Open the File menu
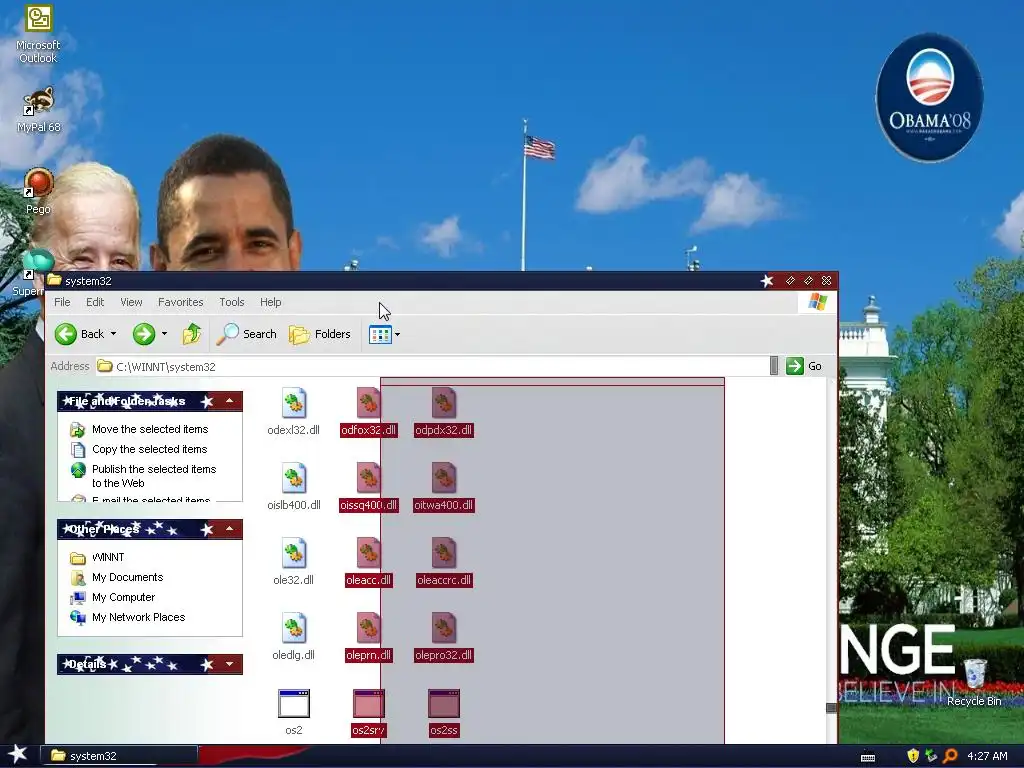 coord(62,302)
